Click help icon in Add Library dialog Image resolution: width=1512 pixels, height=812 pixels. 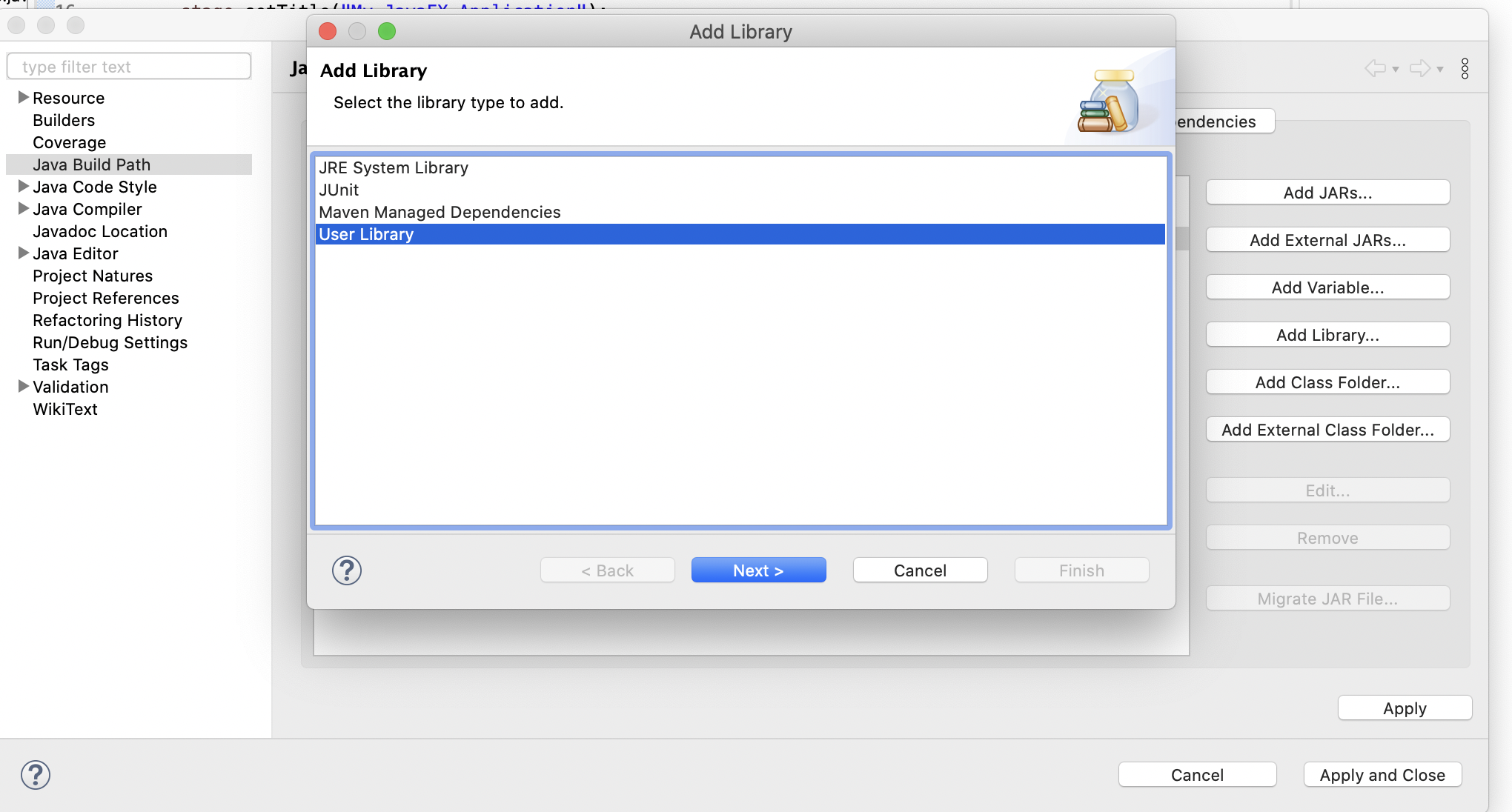pyautogui.click(x=346, y=570)
